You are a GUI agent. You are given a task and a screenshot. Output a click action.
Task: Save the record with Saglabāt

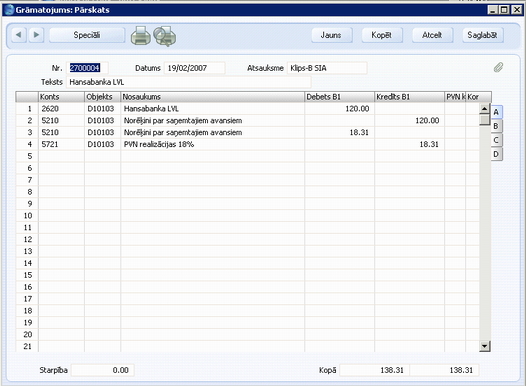tap(482, 35)
